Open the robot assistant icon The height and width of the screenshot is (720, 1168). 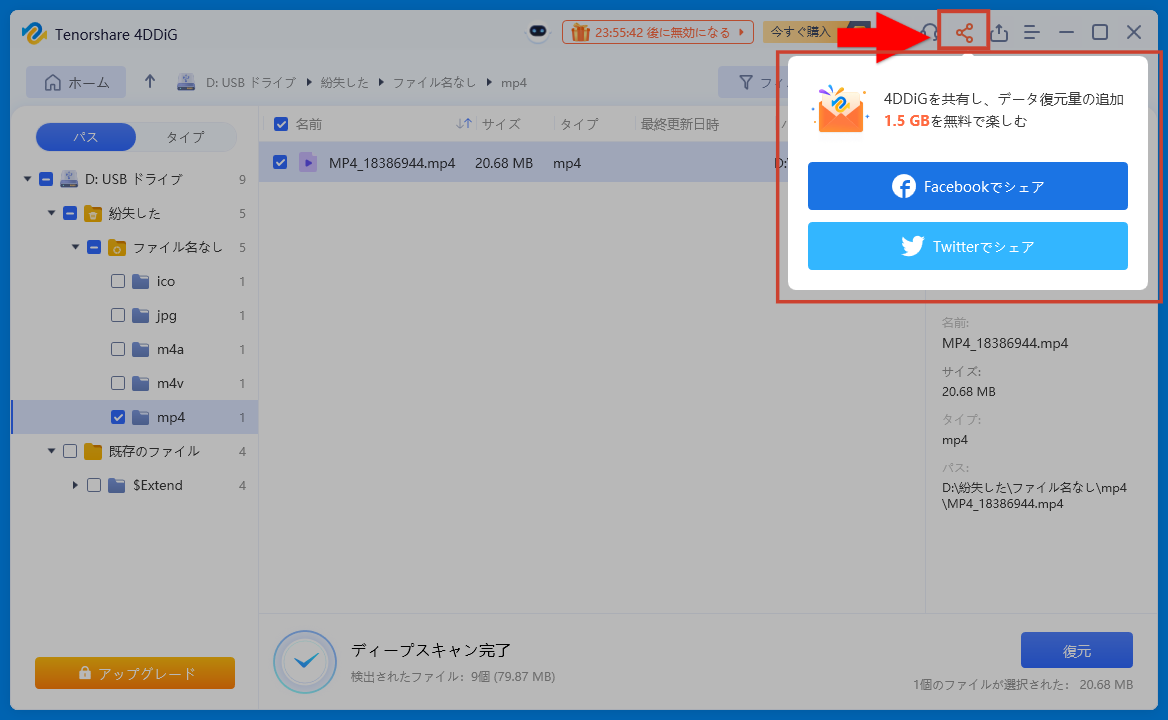click(x=538, y=32)
